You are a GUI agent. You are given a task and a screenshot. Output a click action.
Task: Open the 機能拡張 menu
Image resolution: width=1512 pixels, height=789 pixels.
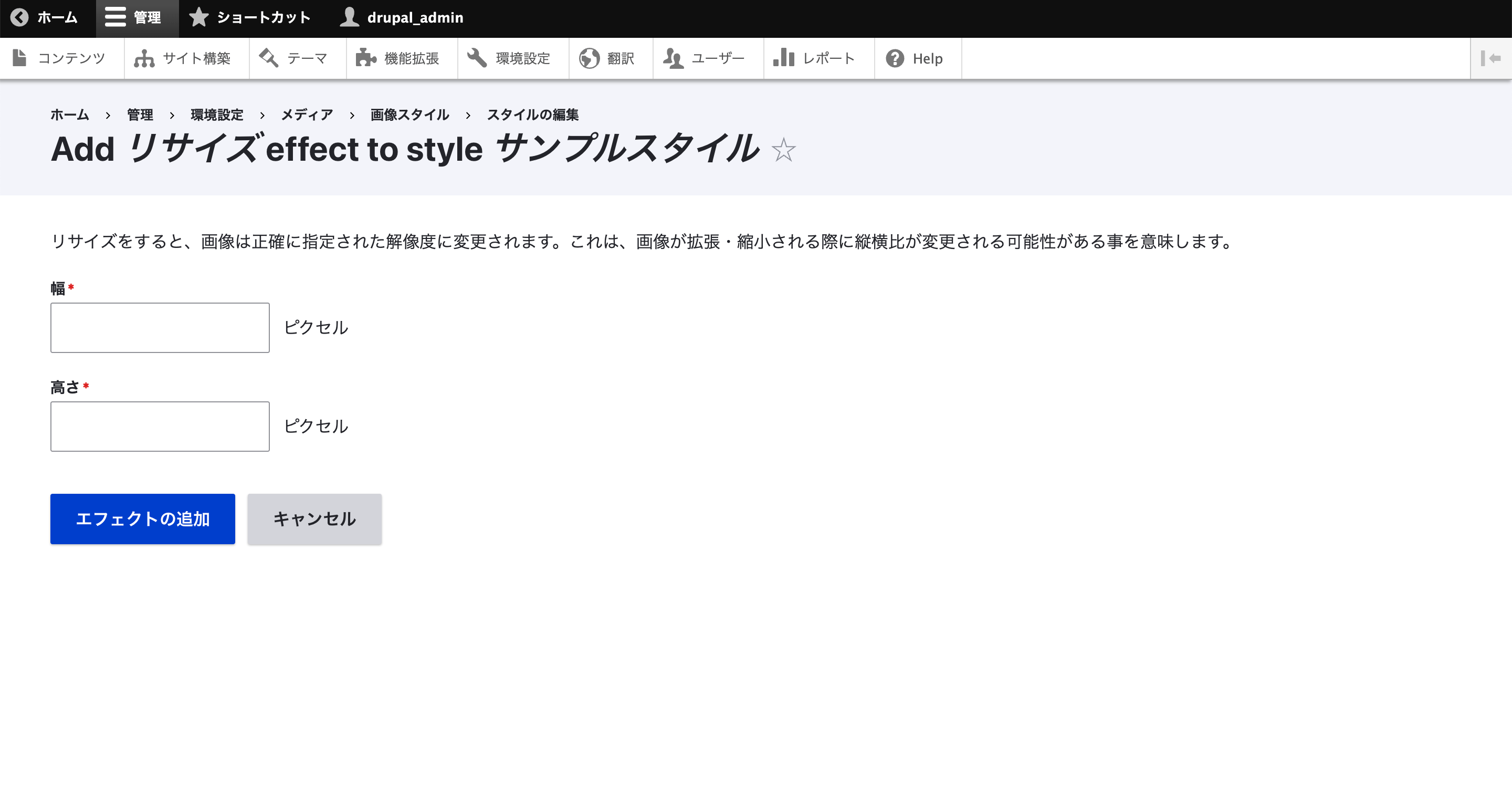pos(402,58)
